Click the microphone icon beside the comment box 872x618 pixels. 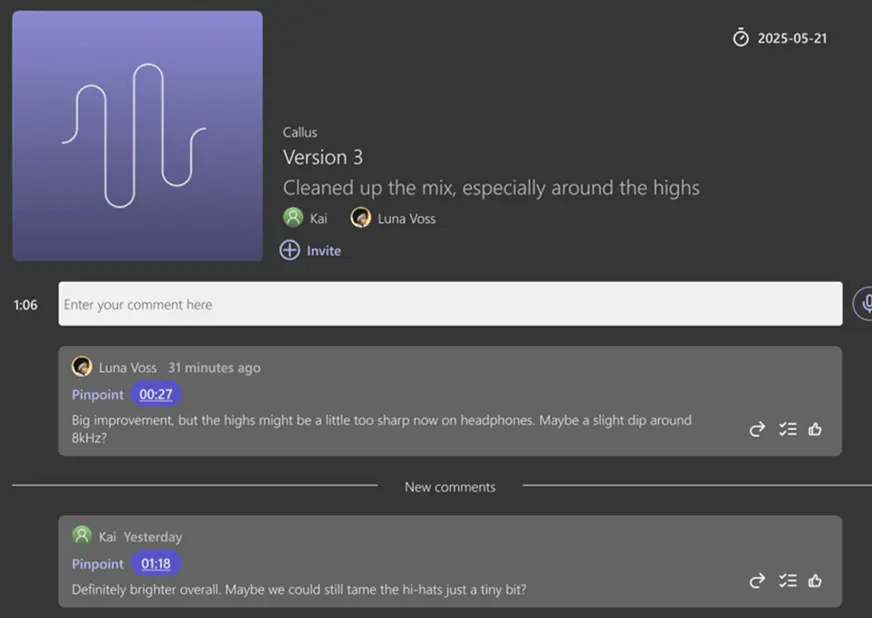click(x=864, y=303)
